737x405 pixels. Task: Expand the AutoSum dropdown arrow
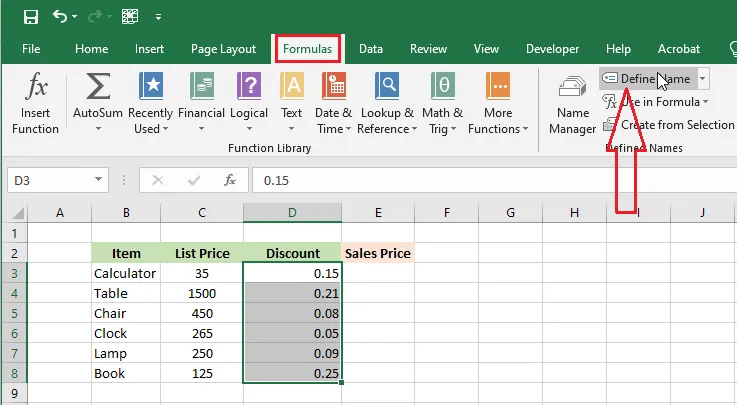pyautogui.click(x=98, y=129)
